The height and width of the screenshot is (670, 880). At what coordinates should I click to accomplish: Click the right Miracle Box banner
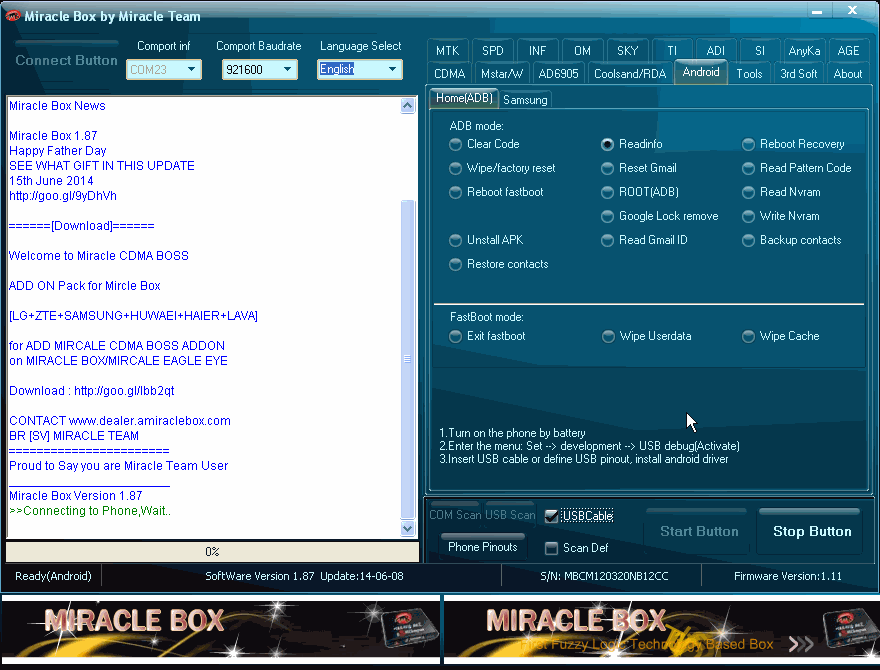(x=661, y=628)
